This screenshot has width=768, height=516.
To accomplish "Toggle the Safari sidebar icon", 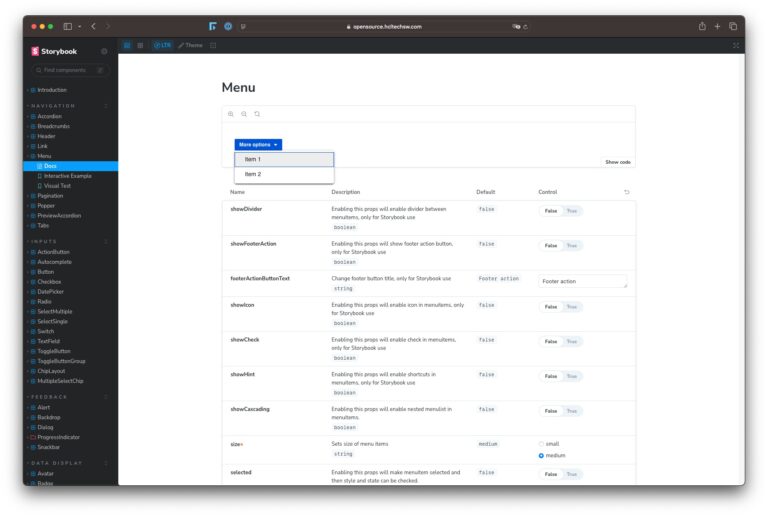I will [x=68, y=26].
